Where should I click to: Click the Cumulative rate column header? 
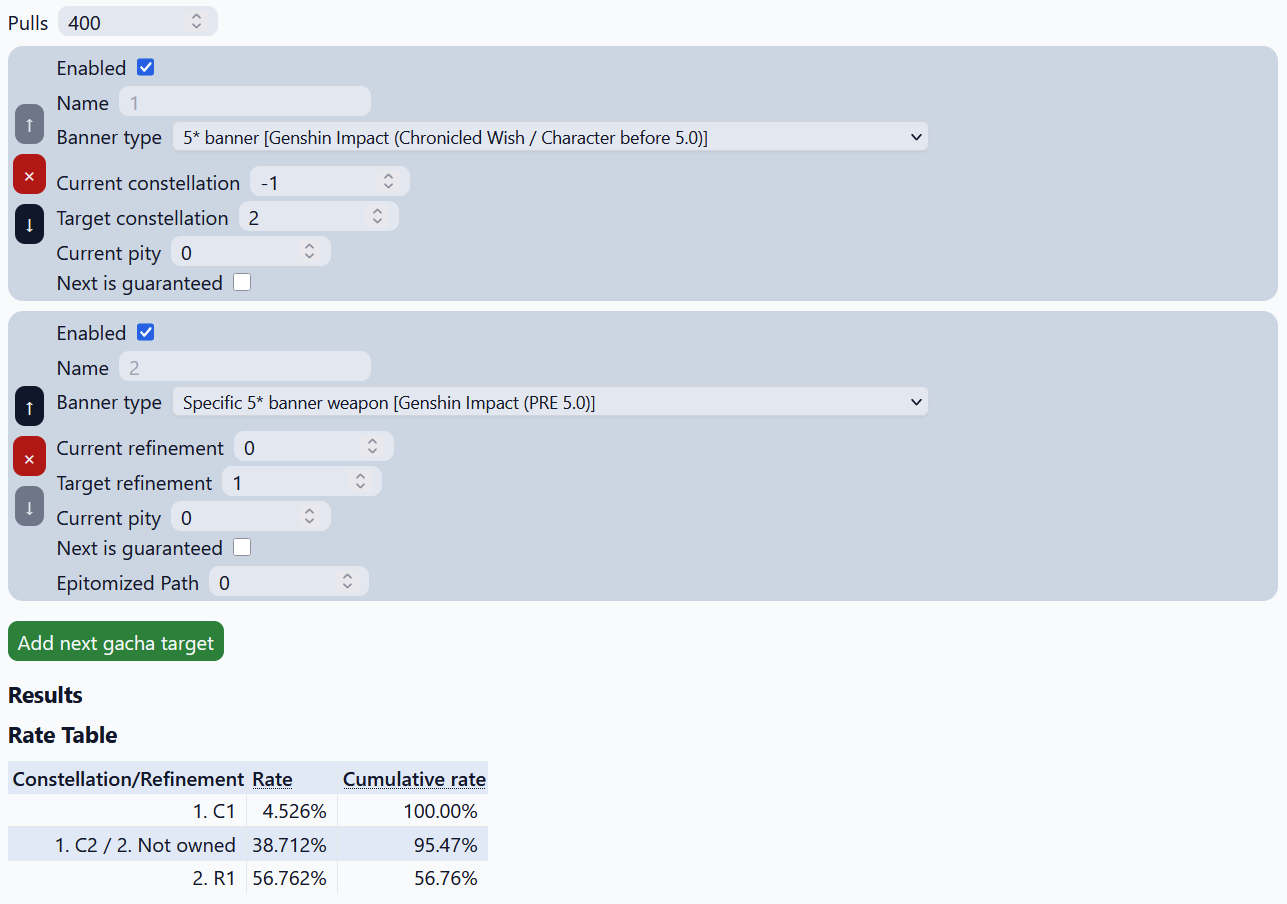point(414,779)
